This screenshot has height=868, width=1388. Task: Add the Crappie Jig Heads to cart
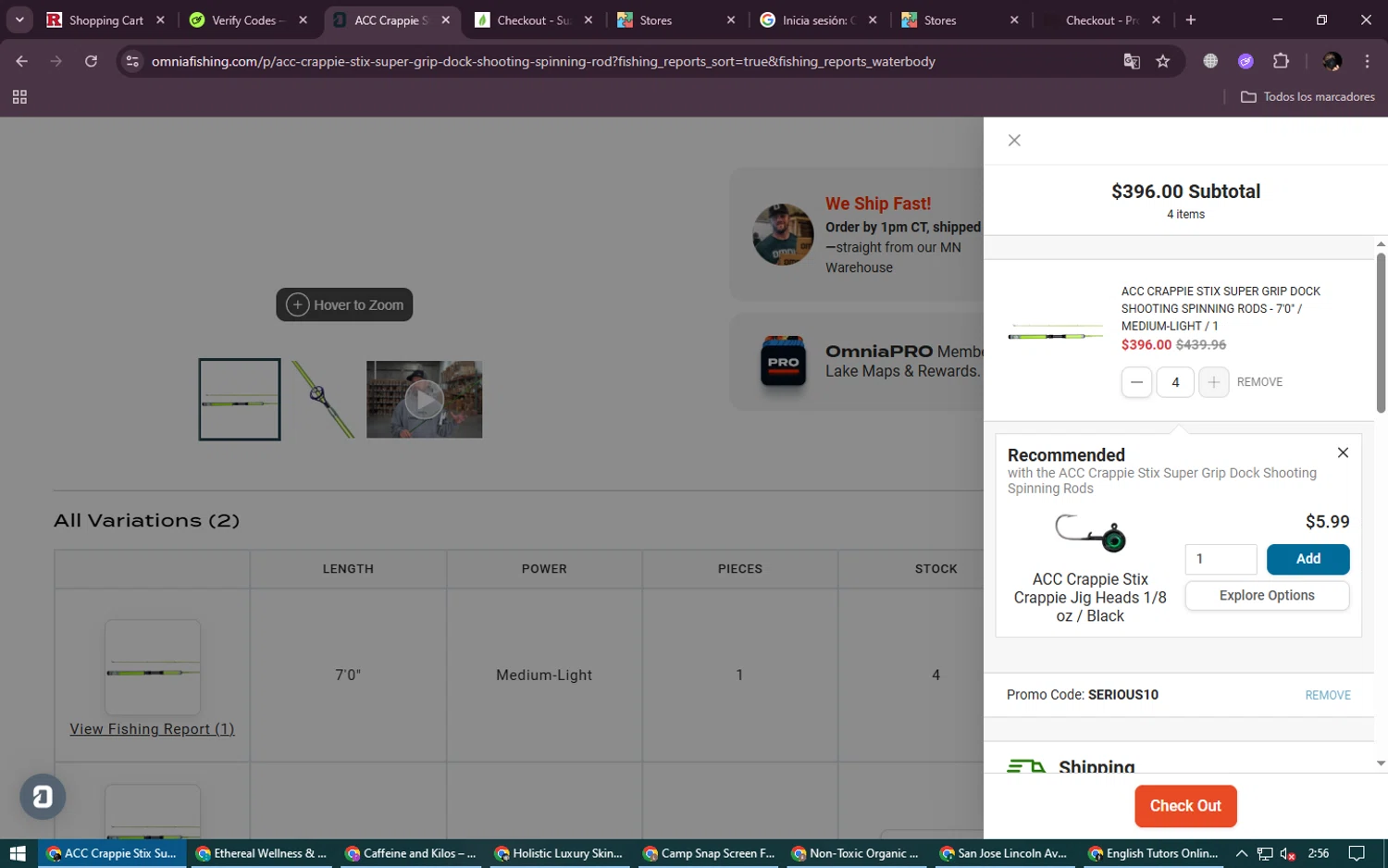point(1307,559)
